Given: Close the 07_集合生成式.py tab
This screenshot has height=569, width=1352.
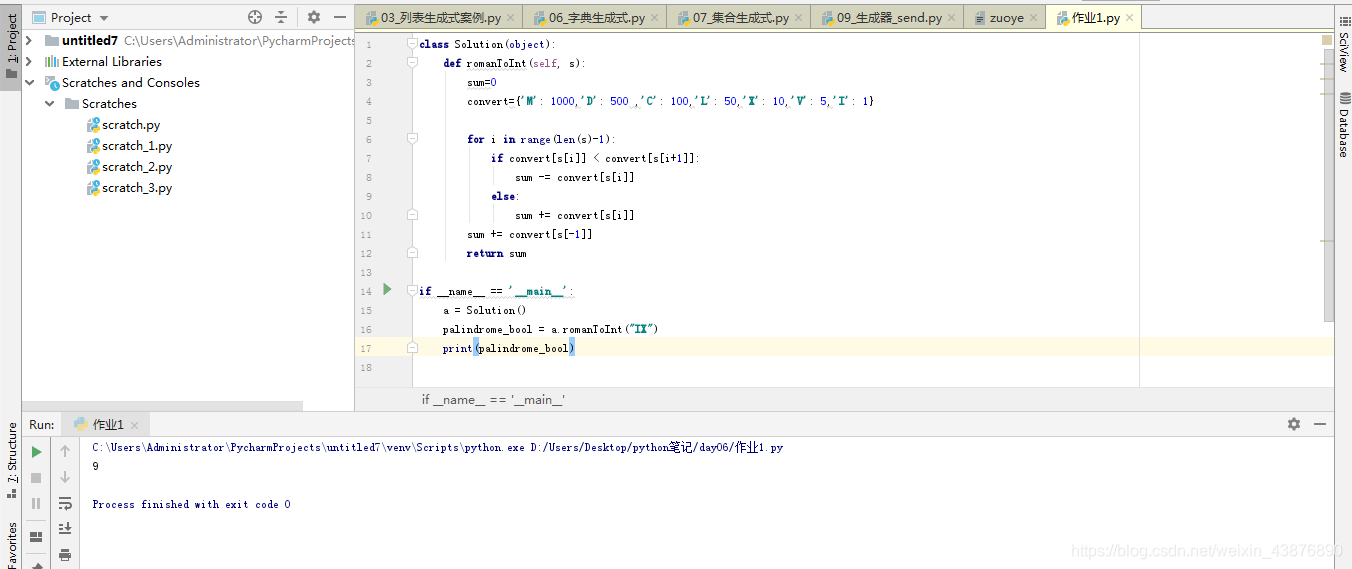Looking at the screenshot, I should [798, 18].
